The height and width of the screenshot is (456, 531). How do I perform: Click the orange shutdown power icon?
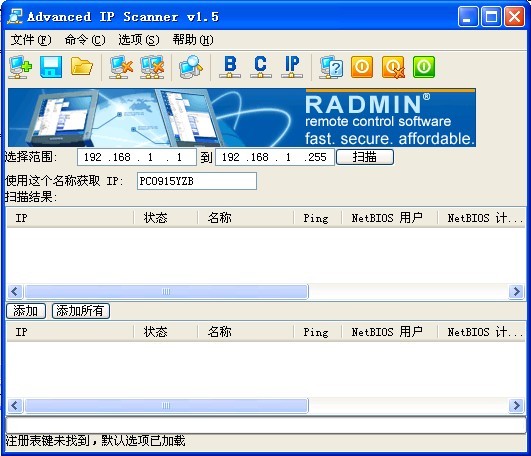click(362, 67)
